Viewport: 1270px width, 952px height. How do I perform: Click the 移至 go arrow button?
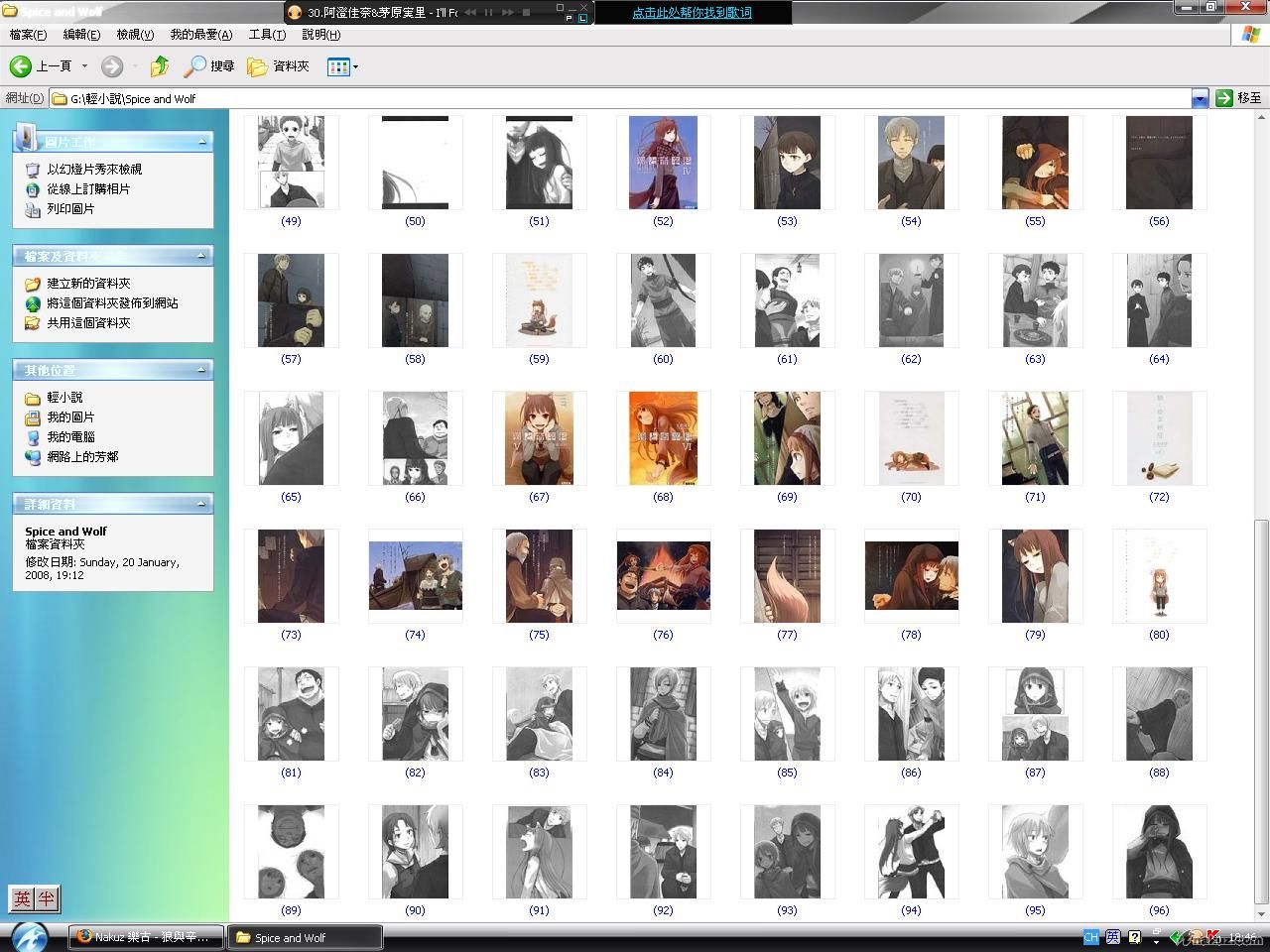click(1238, 98)
